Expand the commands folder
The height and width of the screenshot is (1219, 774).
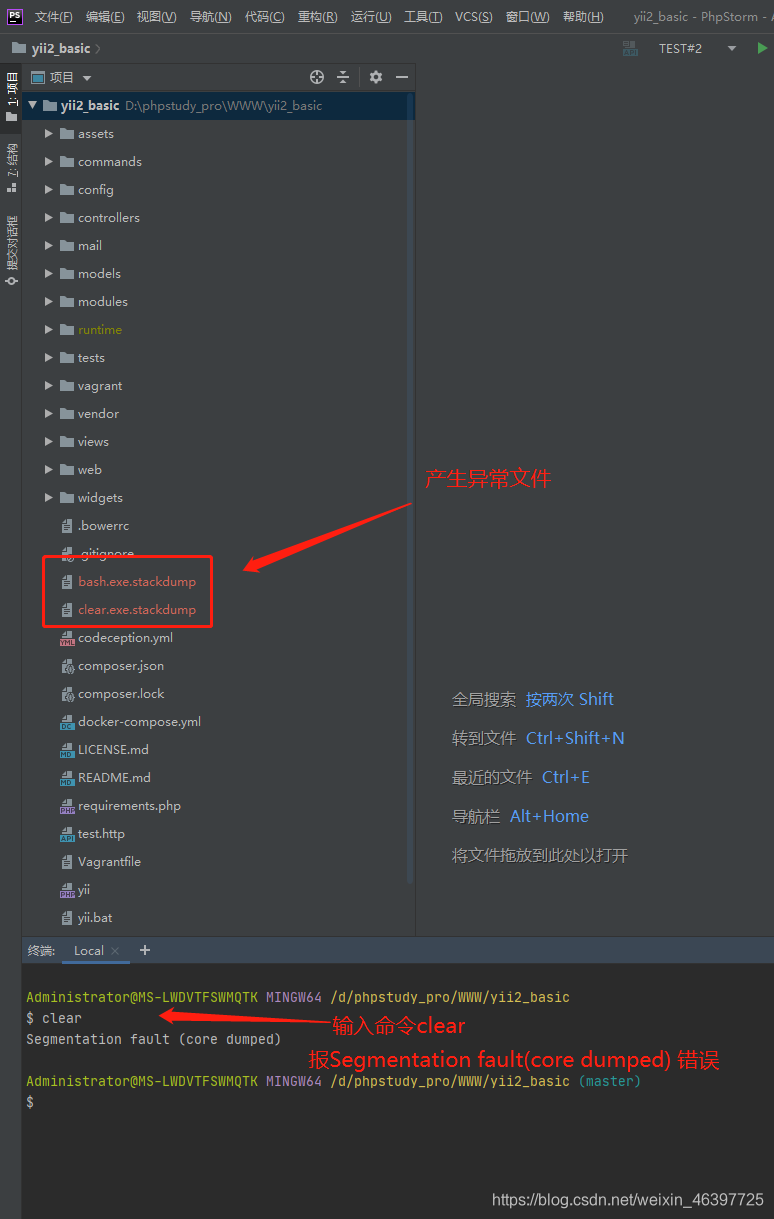pyautogui.click(x=49, y=161)
